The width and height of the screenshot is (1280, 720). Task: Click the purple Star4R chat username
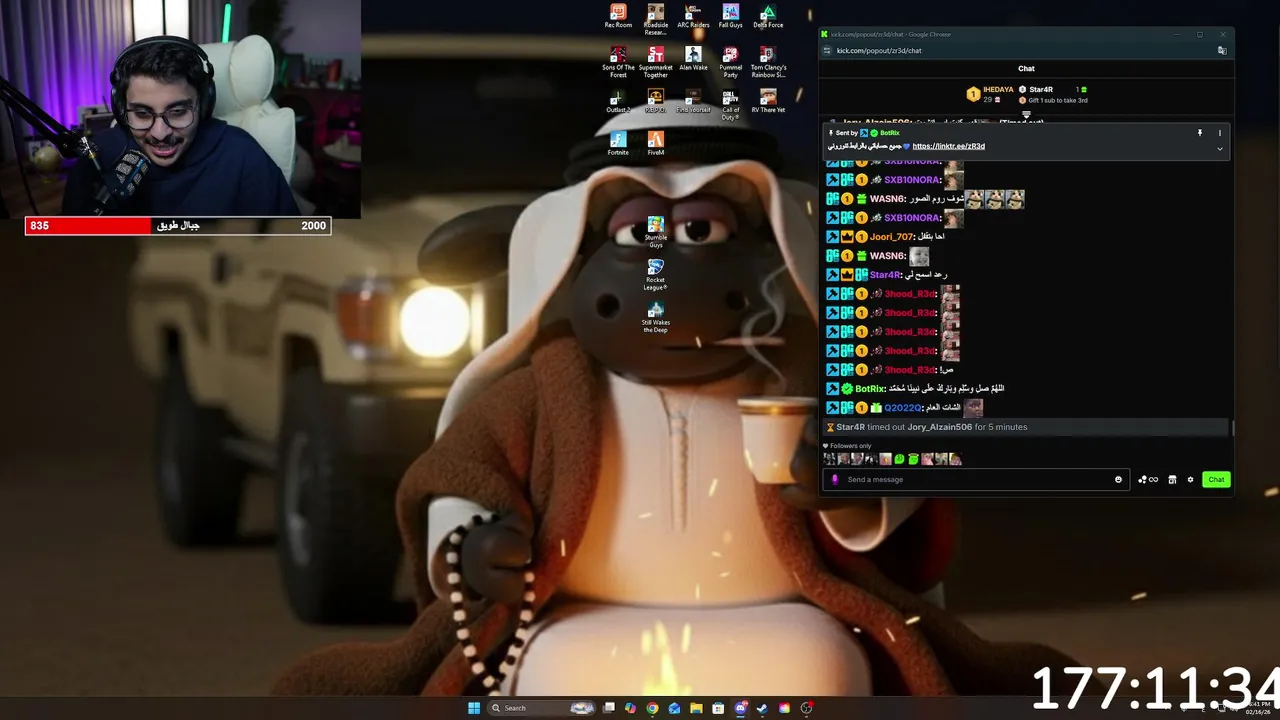(x=884, y=275)
